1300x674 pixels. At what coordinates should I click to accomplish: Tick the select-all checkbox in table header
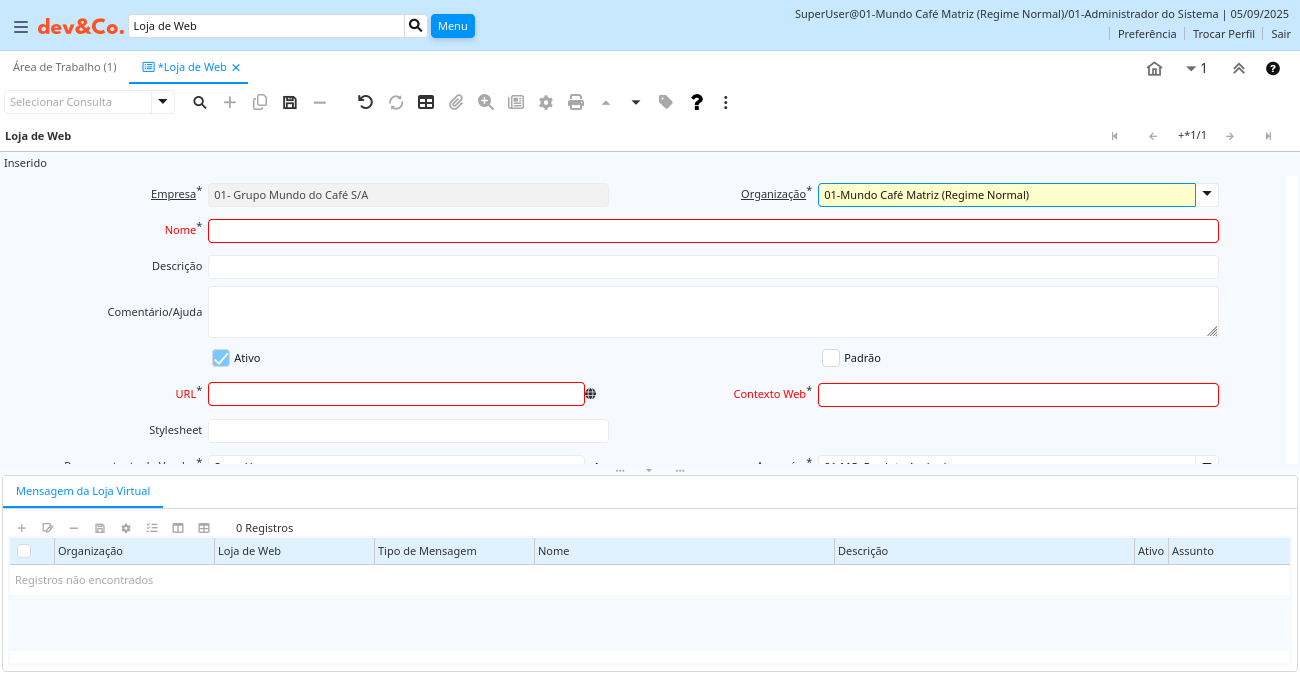point(24,551)
